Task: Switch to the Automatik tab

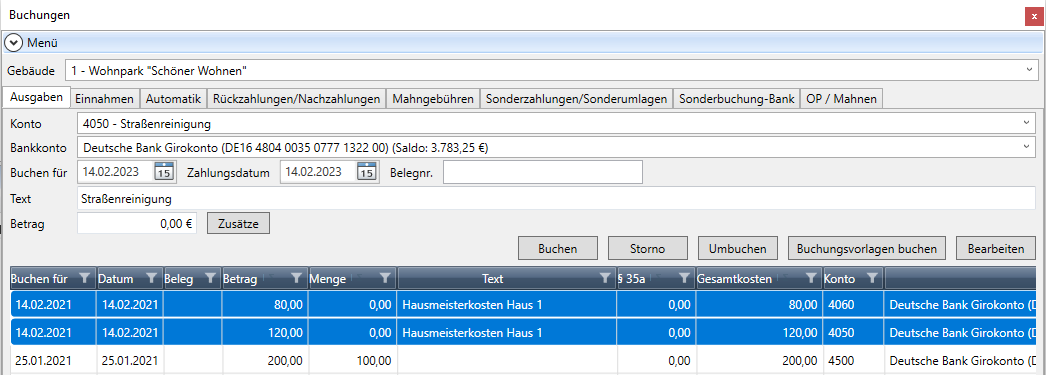Action: [173, 99]
